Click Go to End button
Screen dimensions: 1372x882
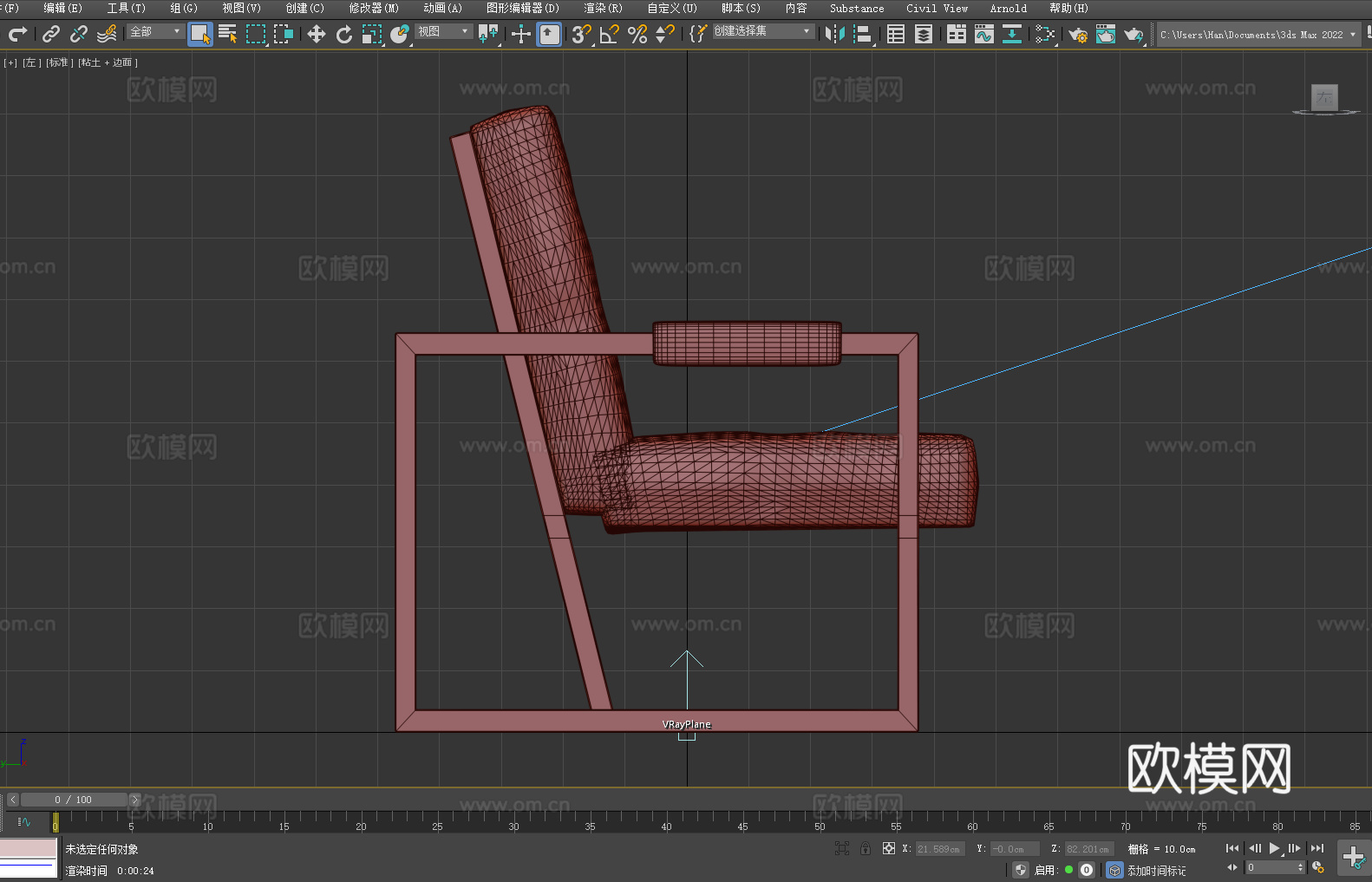[x=1317, y=848]
